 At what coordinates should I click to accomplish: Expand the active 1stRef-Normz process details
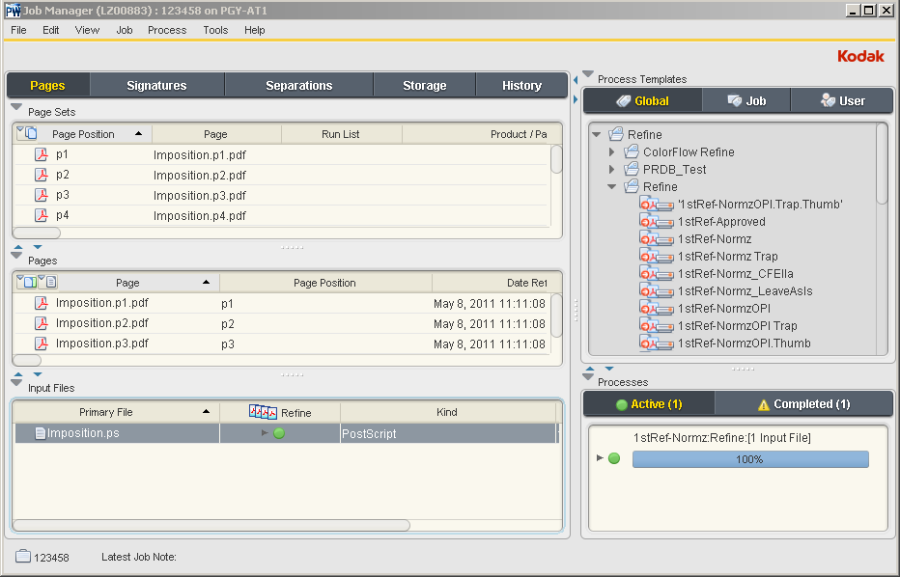pos(600,458)
